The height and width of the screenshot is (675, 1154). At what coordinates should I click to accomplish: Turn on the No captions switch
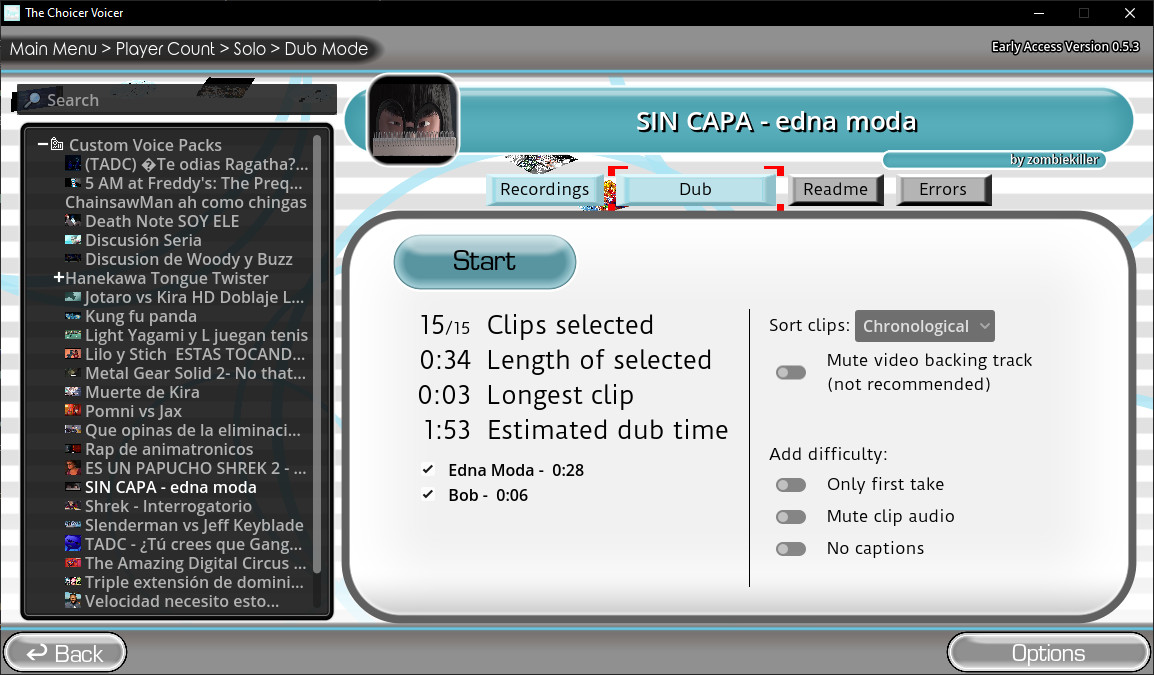click(791, 549)
